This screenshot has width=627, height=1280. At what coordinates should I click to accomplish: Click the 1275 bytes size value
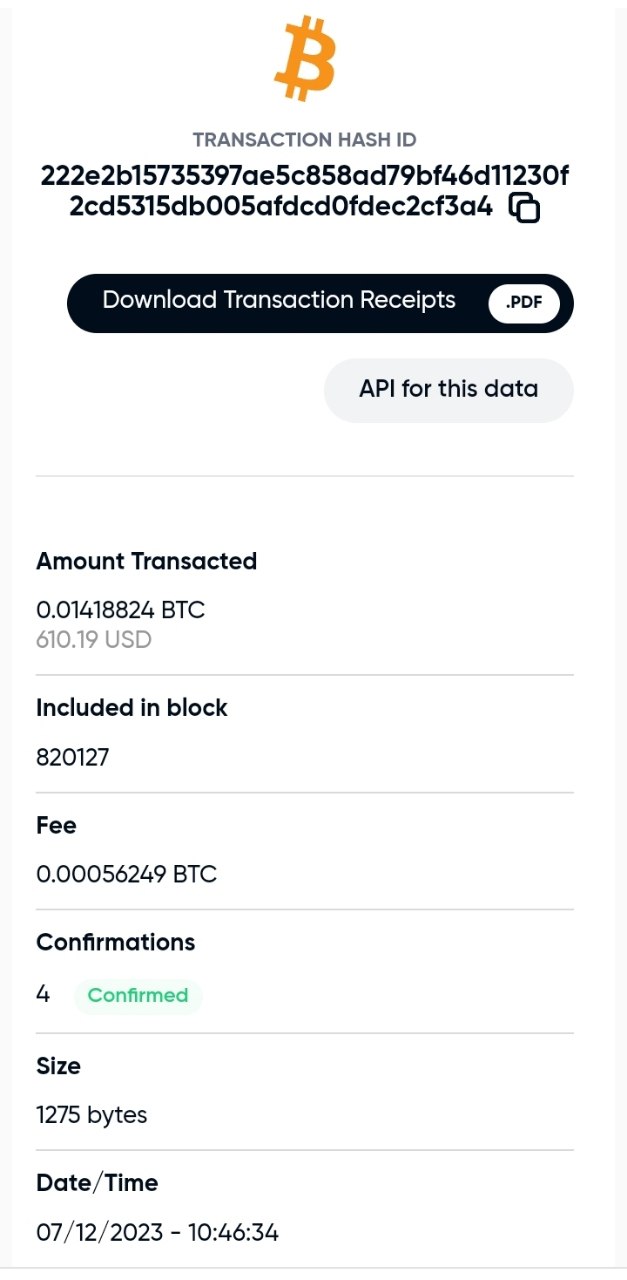pos(92,1114)
